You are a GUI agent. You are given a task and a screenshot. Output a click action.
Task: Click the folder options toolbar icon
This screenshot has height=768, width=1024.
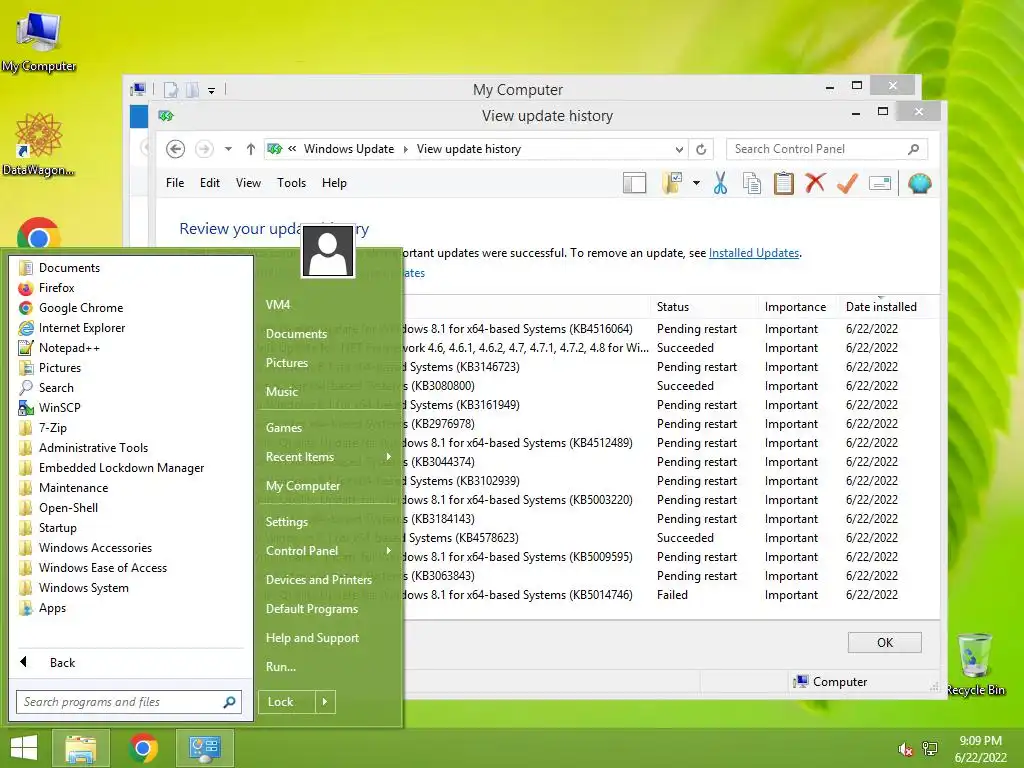click(672, 184)
